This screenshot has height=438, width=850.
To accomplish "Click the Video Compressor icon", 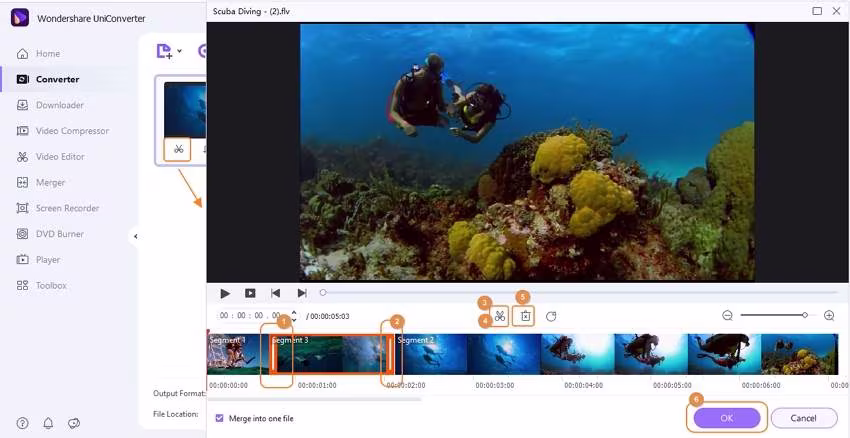I will 22,131.
